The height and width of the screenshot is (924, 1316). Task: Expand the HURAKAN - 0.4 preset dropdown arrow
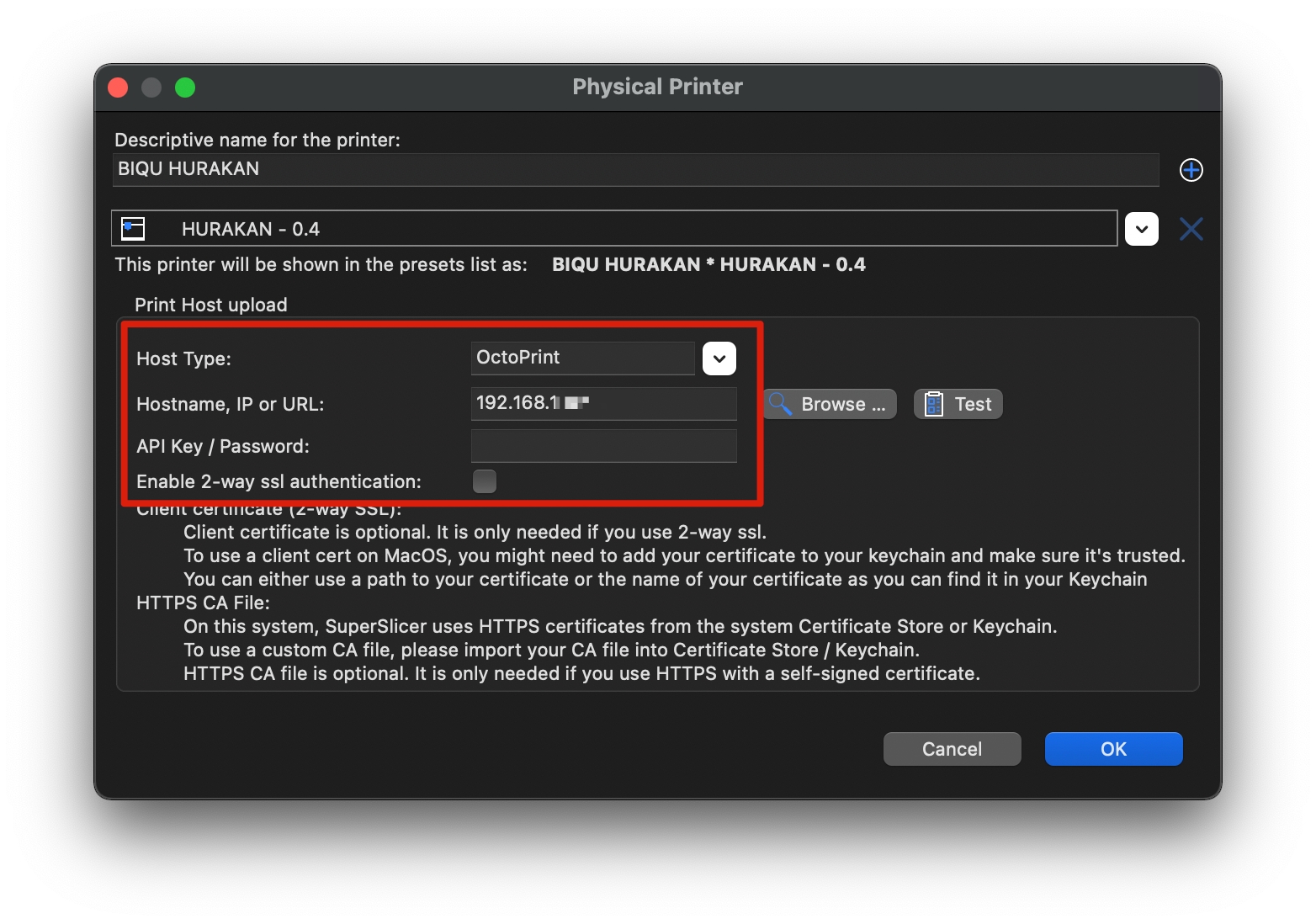1141,229
